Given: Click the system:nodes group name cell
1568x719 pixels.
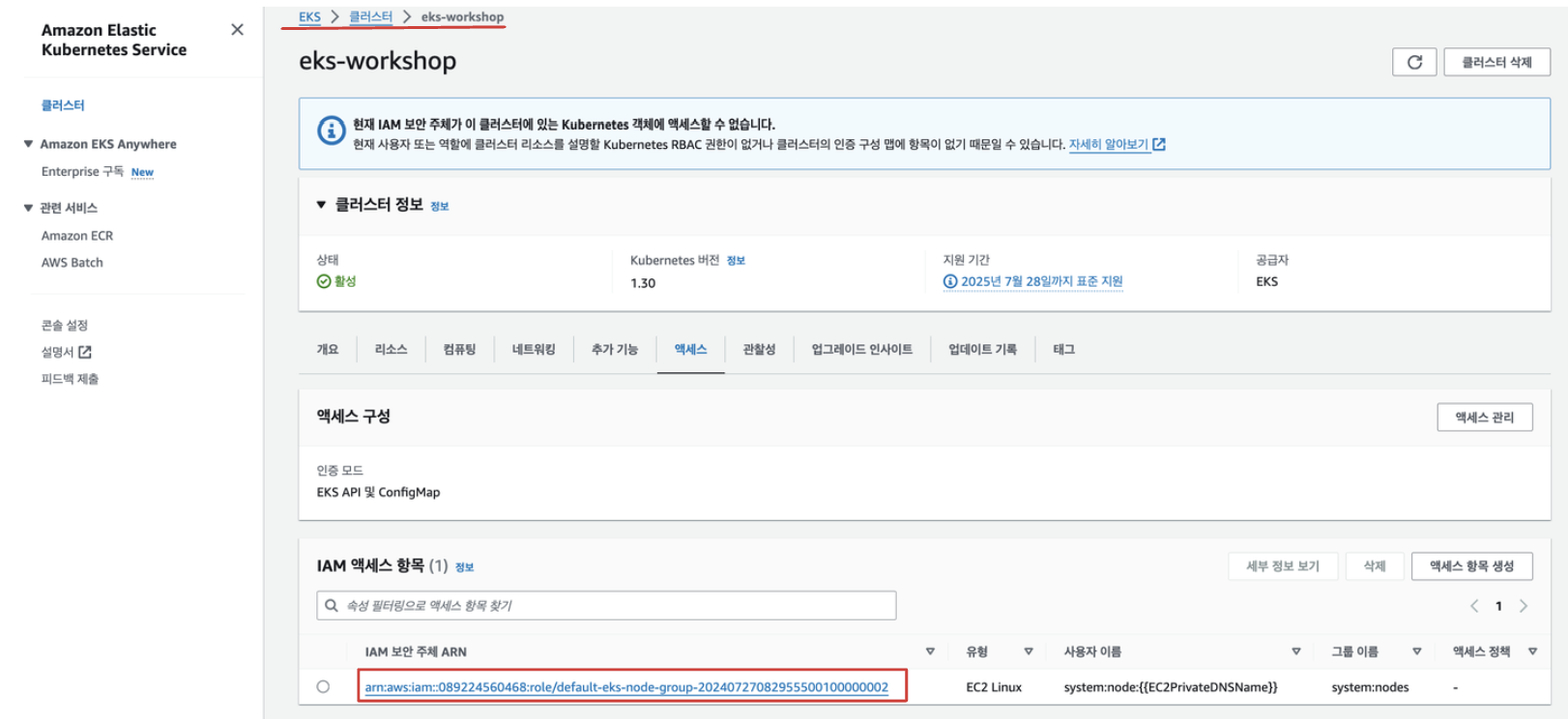Looking at the screenshot, I should (1370, 687).
